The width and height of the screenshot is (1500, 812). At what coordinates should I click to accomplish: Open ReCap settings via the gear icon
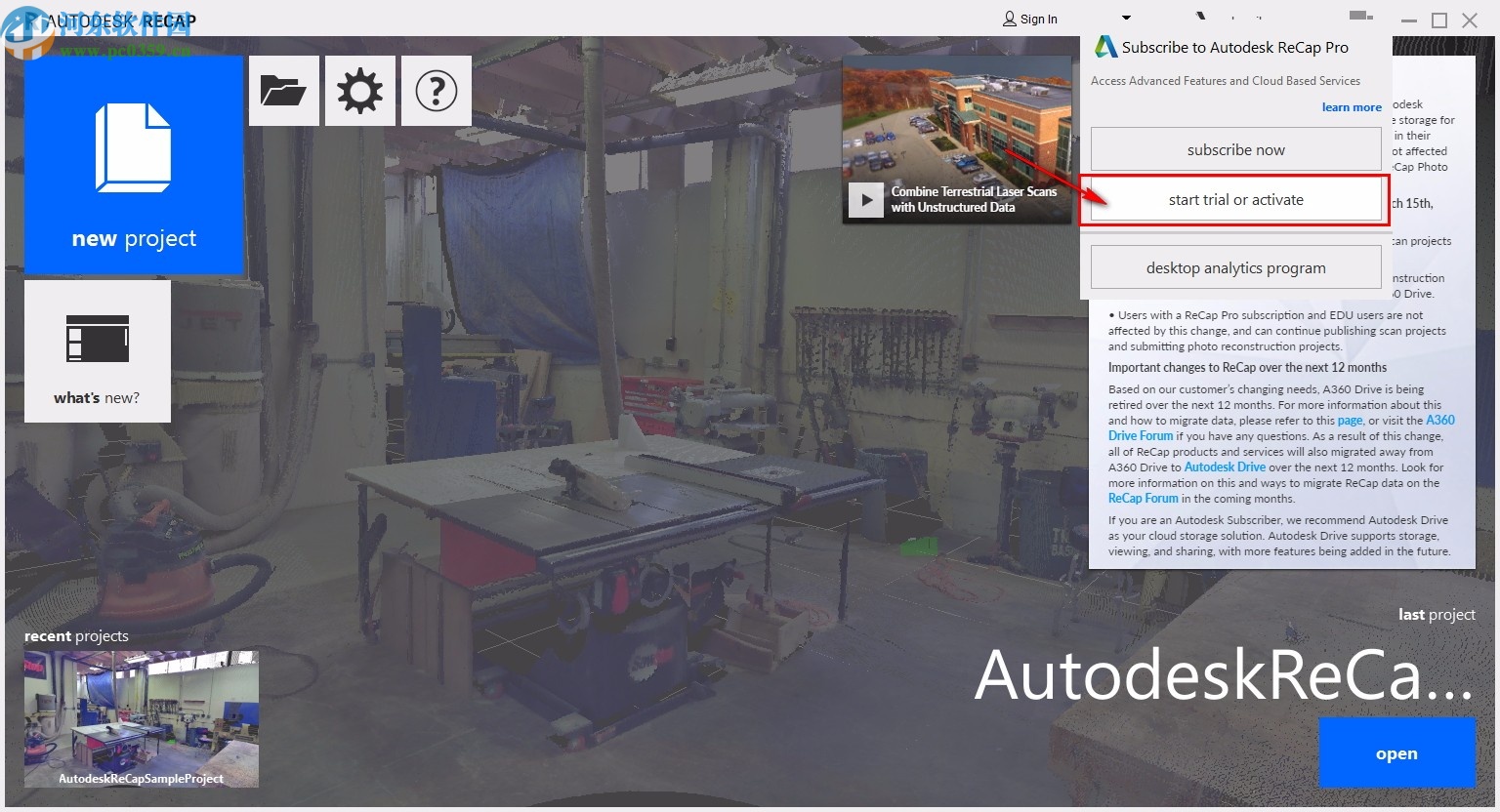(359, 90)
